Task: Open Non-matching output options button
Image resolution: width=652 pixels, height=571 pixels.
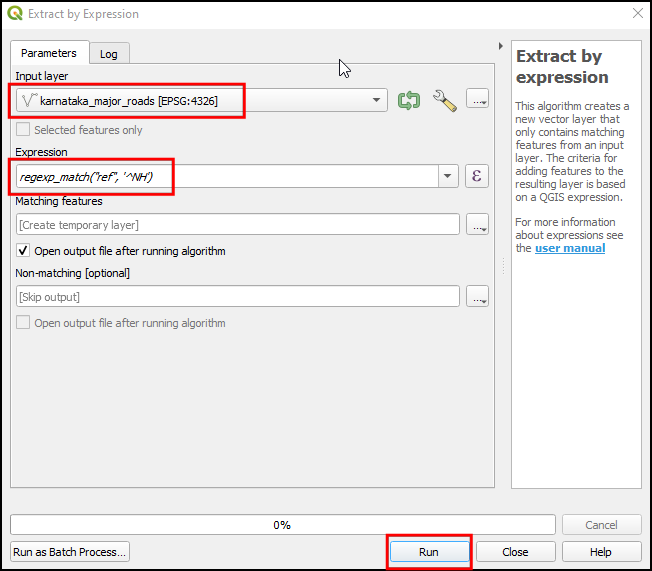Action: (477, 296)
